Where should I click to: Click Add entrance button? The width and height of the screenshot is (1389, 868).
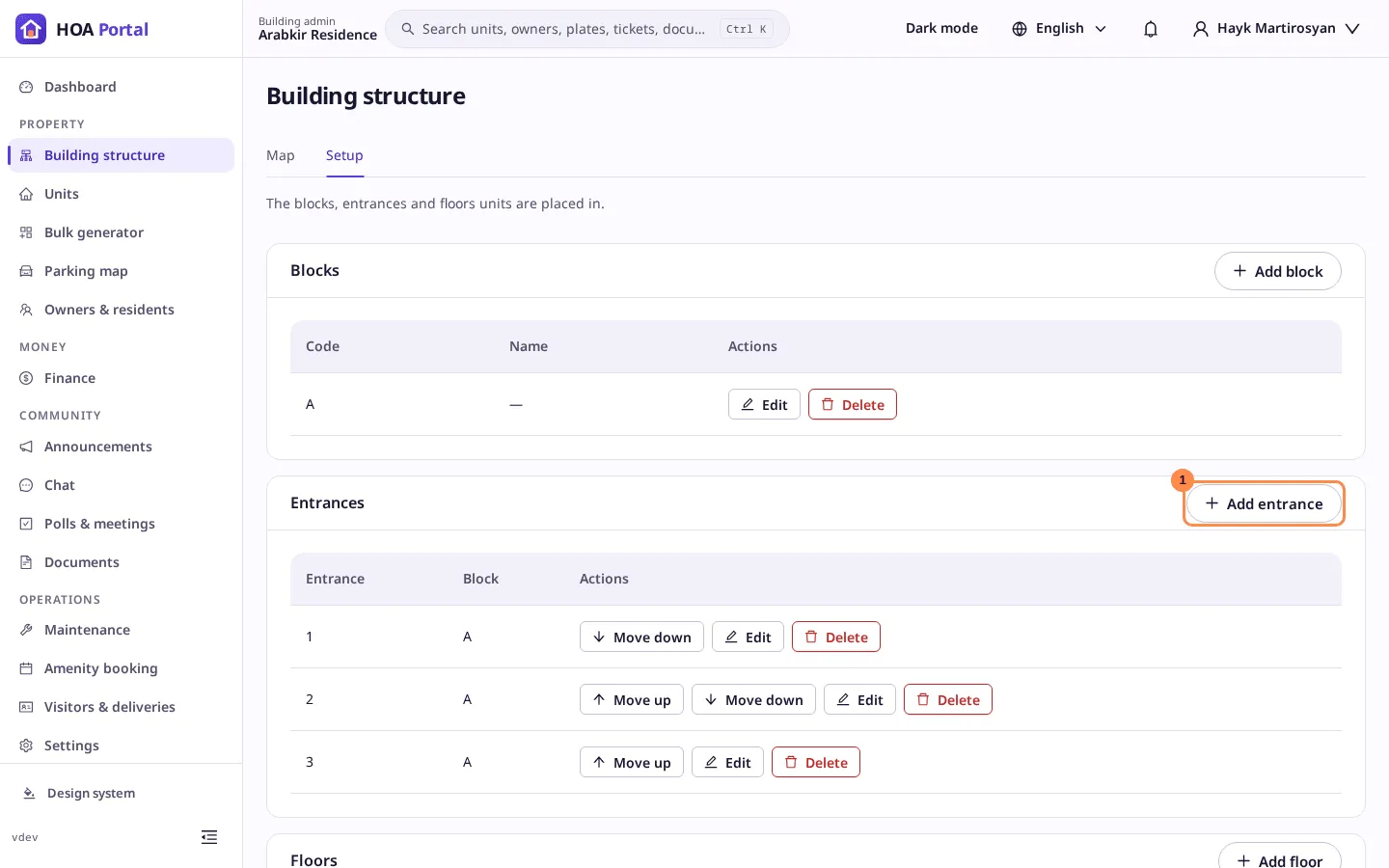tap(1264, 503)
